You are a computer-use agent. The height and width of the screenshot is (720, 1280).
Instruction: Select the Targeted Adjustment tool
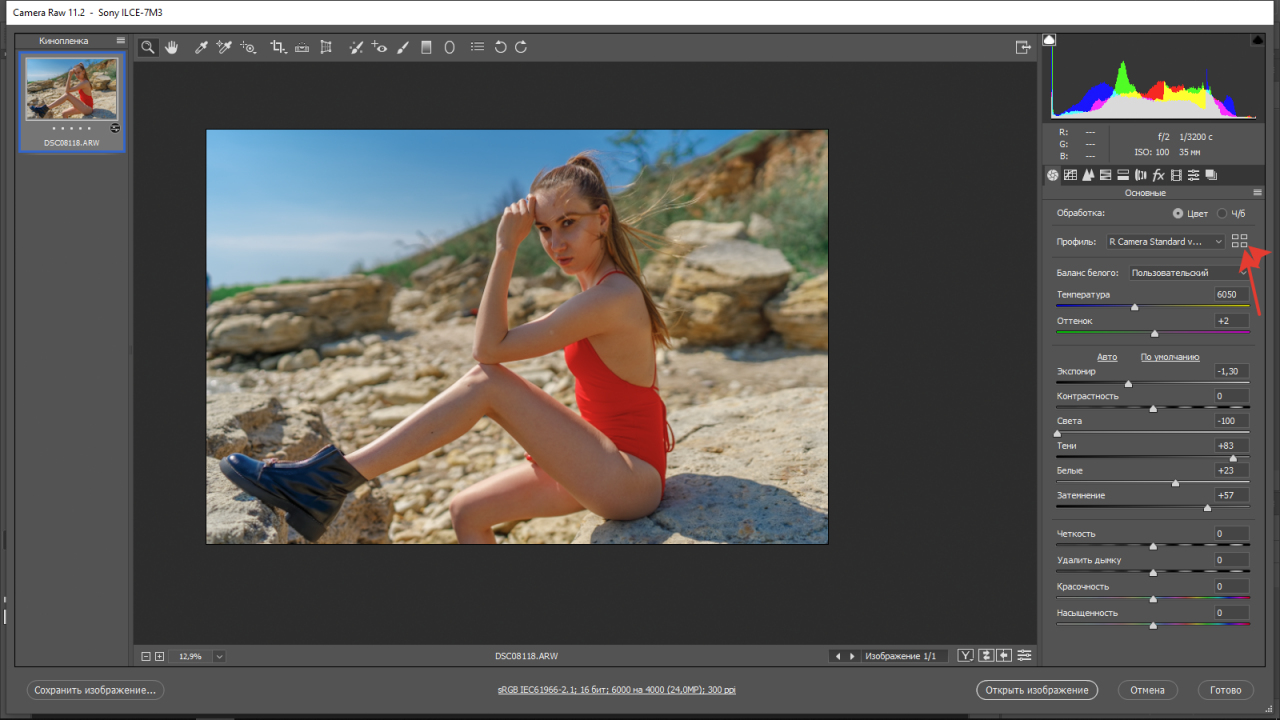[x=248, y=47]
